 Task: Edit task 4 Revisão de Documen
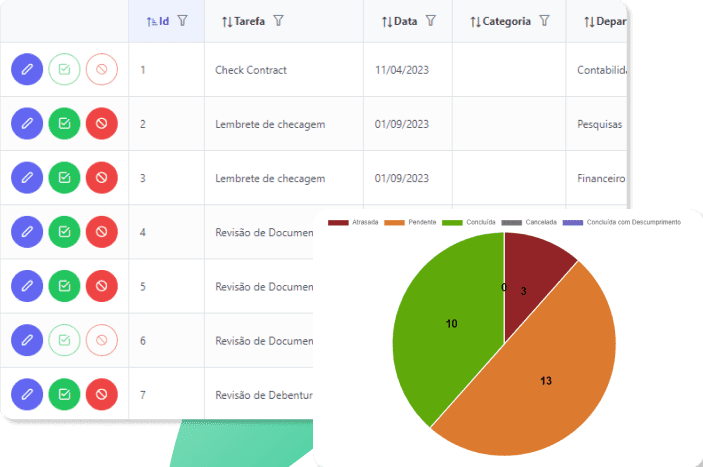27,232
